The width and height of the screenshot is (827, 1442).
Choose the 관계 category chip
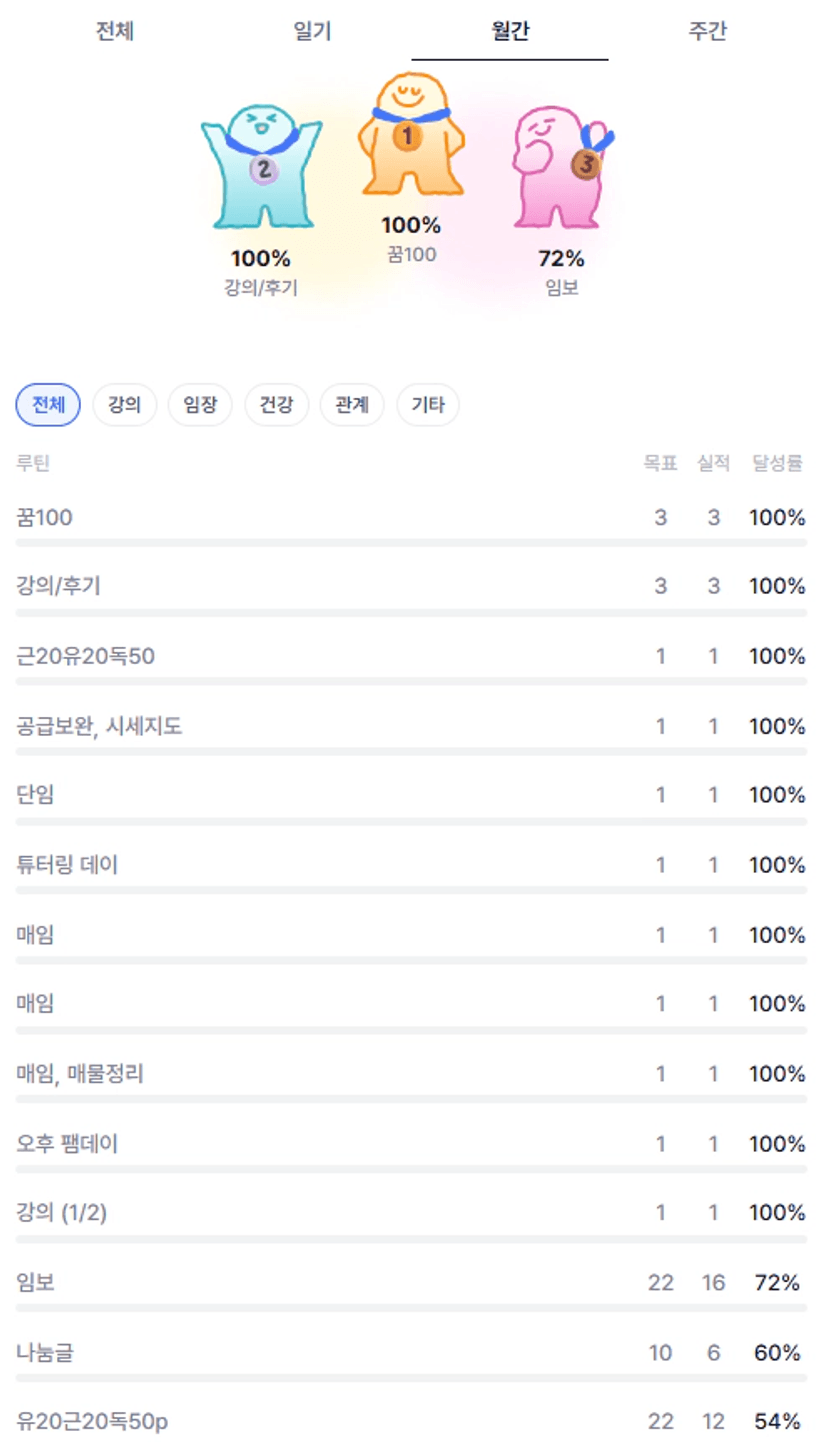point(352,405)
